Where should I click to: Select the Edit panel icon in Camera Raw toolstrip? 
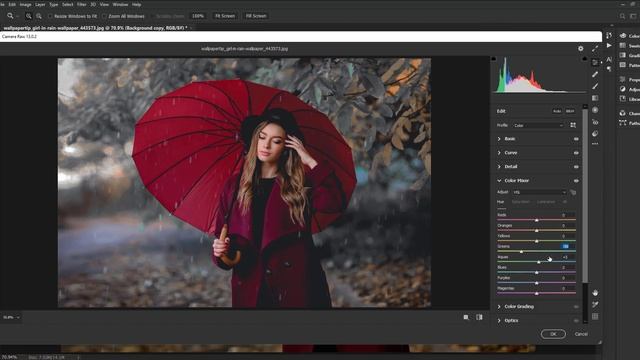click(x=595, y=62)
